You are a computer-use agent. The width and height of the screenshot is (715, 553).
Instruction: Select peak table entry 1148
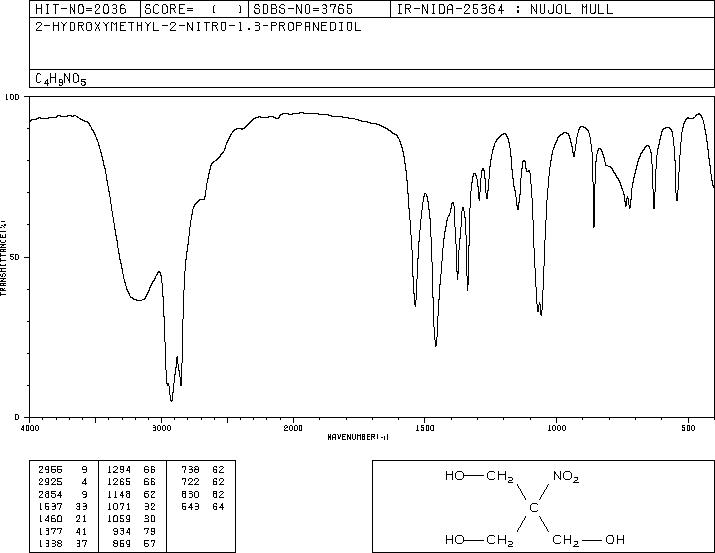(x=119, y=494)
